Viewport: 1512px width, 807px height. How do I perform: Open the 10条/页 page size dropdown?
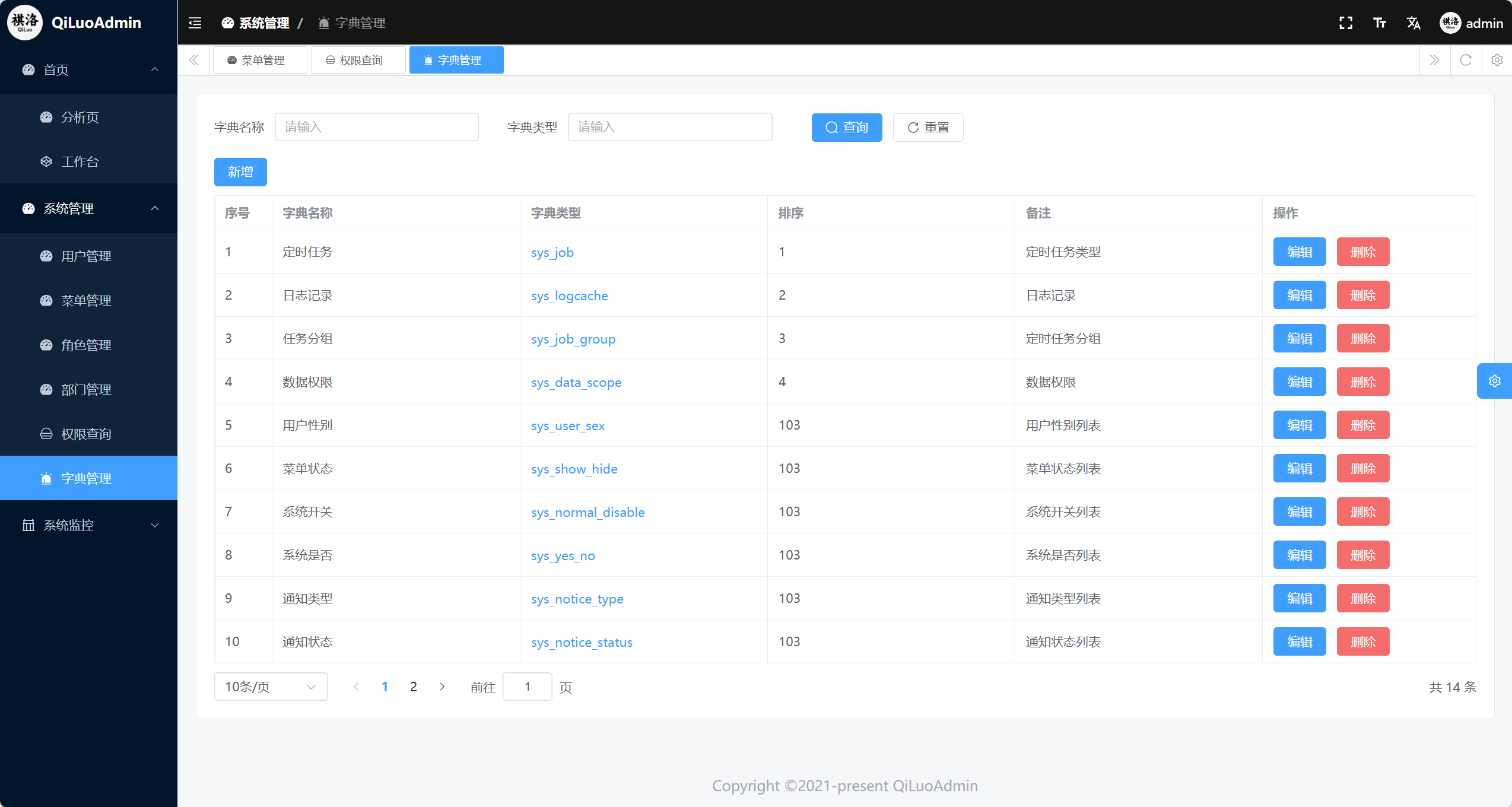pos(271,686)
